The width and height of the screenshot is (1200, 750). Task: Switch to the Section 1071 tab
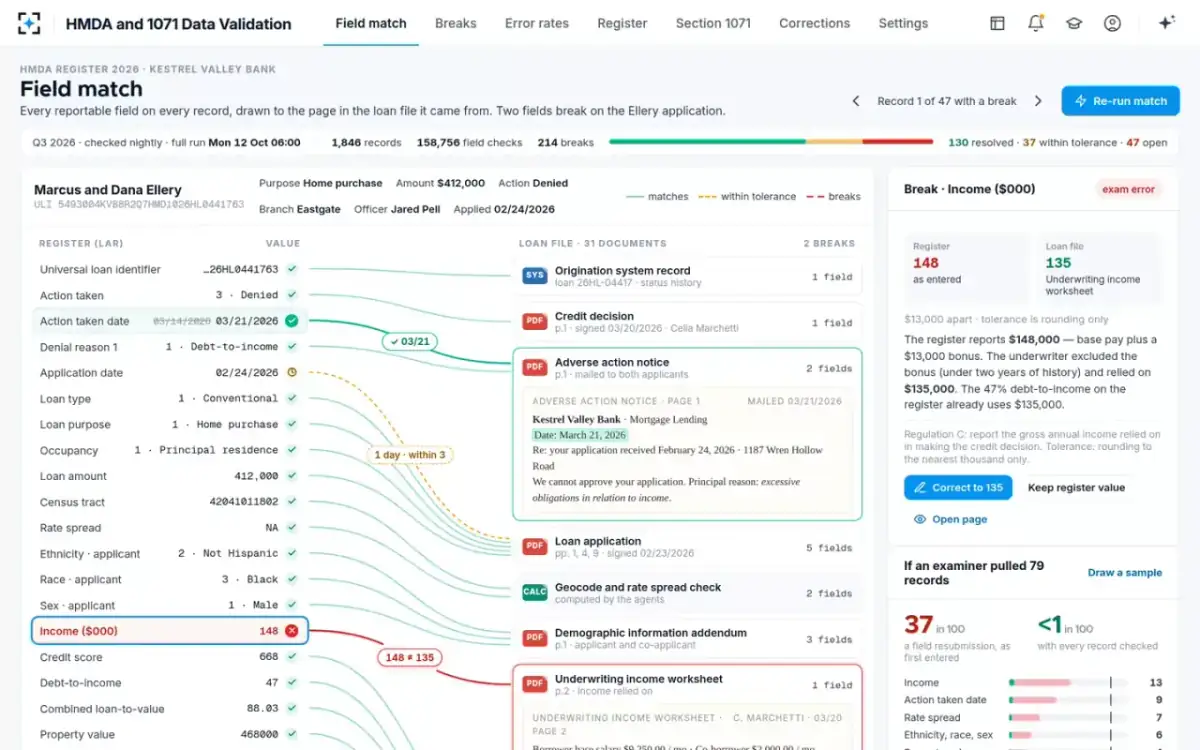713,23
